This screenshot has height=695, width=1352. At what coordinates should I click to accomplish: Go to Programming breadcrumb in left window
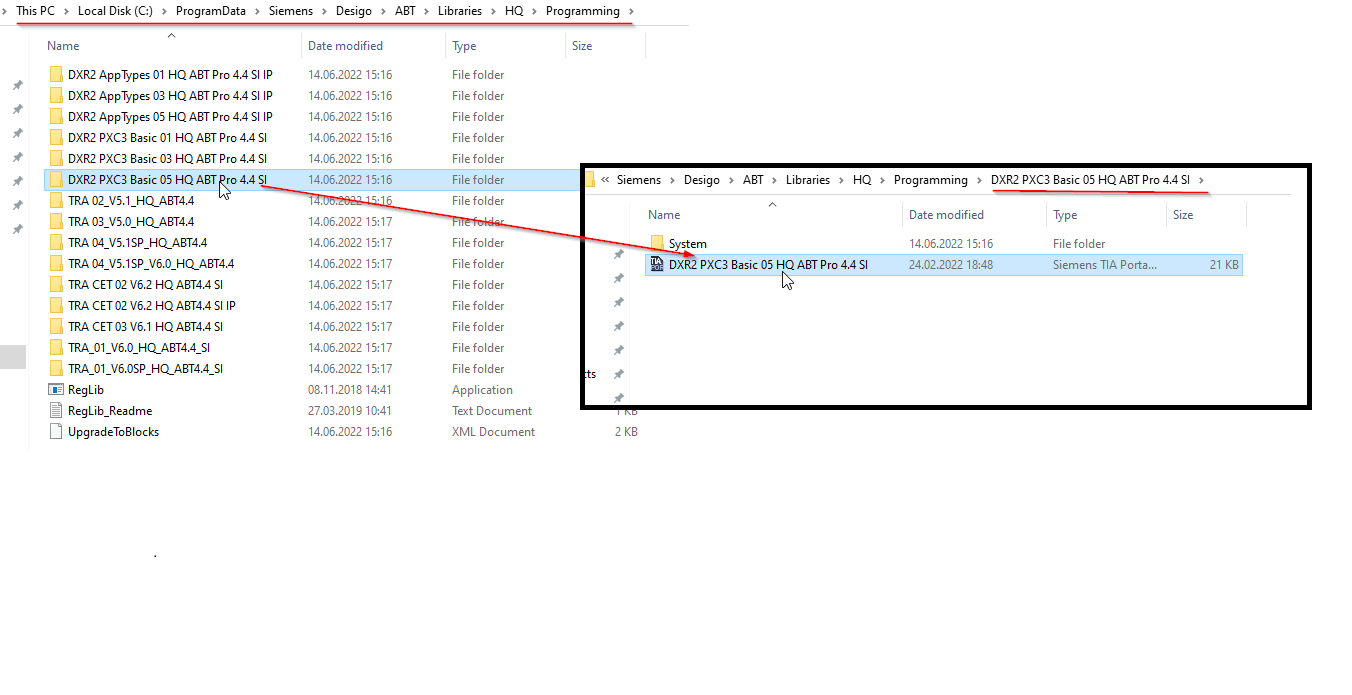(x=582, y=11)
